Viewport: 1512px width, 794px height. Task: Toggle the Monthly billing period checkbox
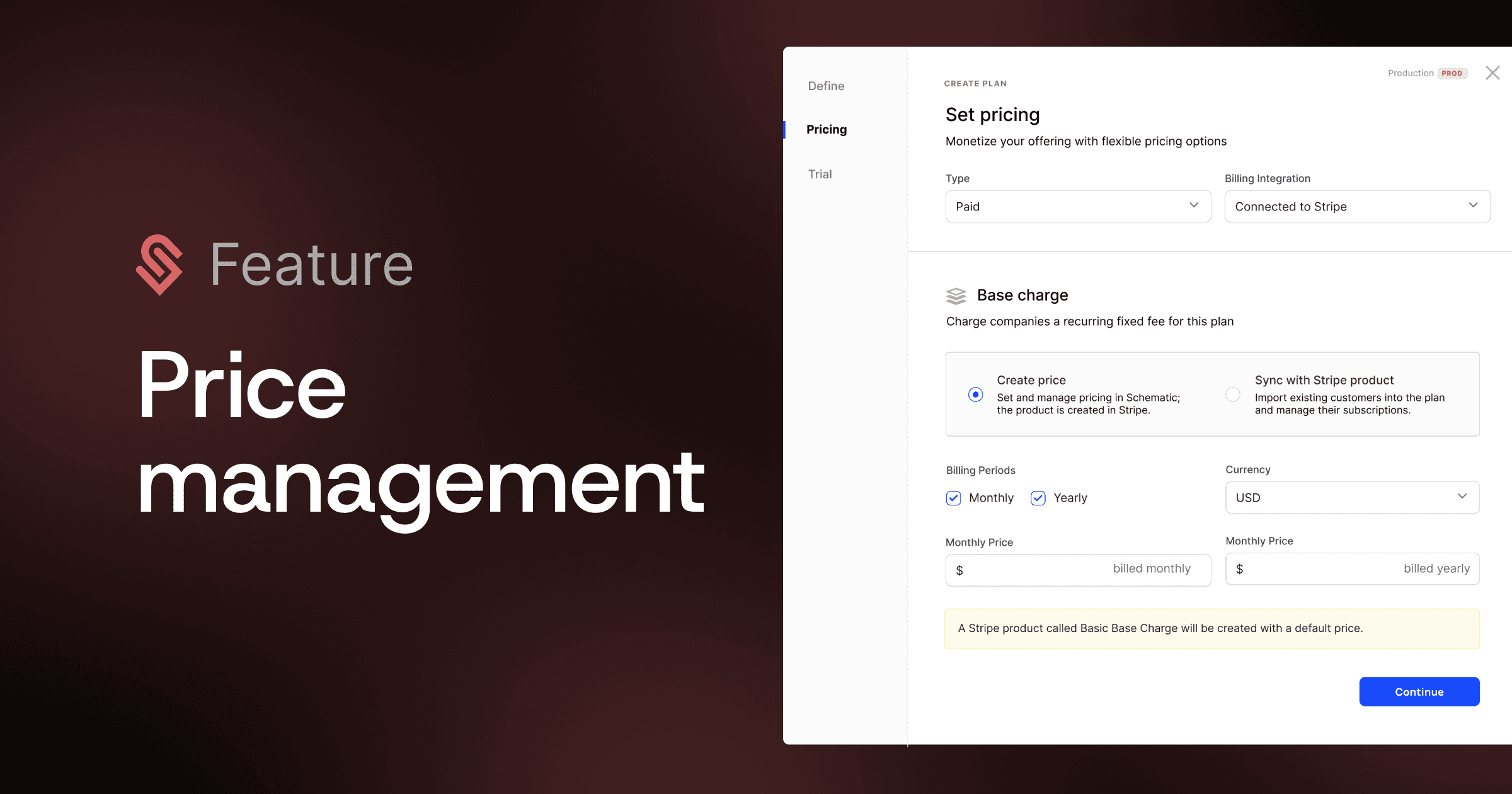[x=954, y=498]
